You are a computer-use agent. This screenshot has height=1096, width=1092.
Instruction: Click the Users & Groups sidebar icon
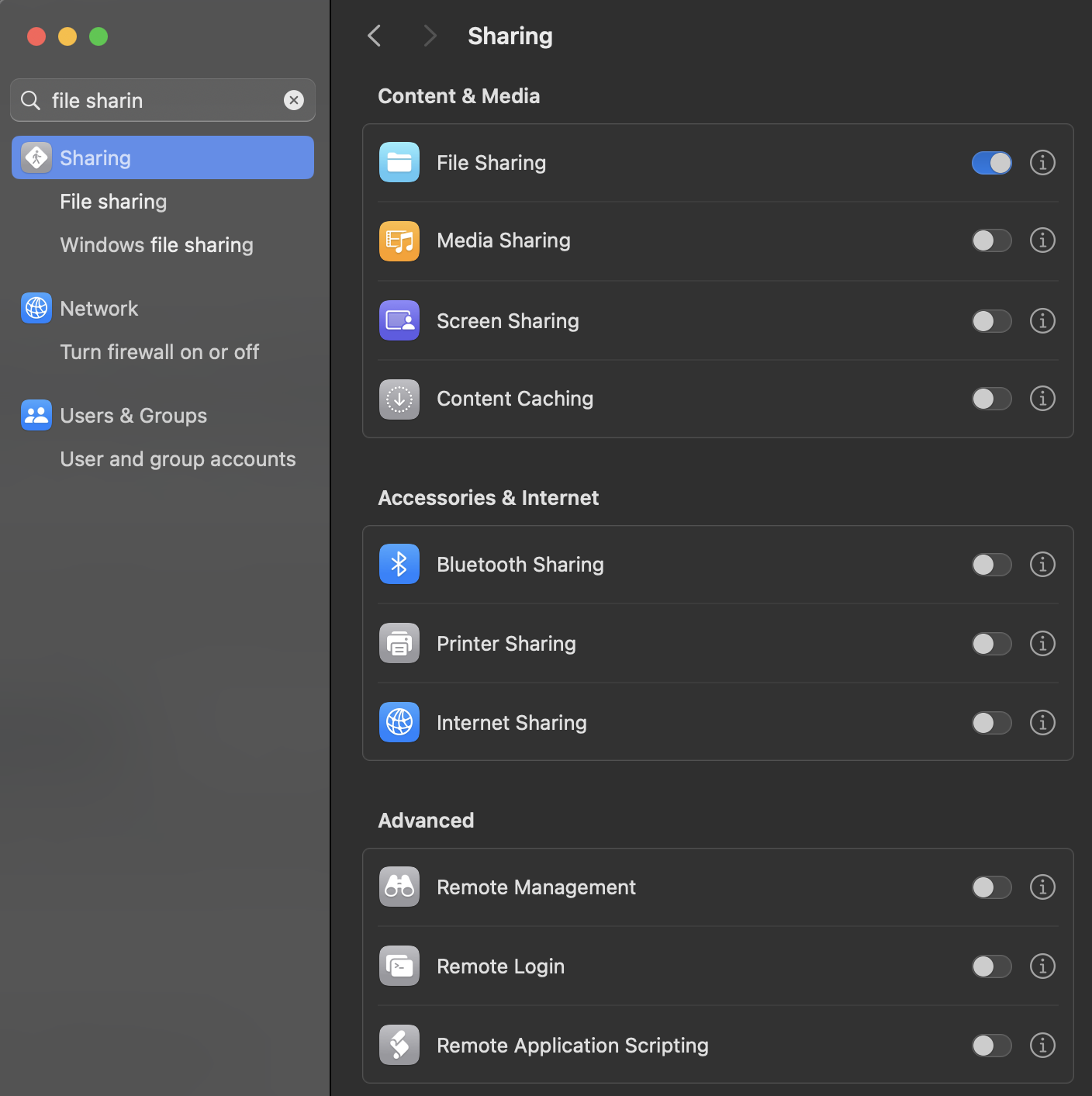[x=36, y=415]
